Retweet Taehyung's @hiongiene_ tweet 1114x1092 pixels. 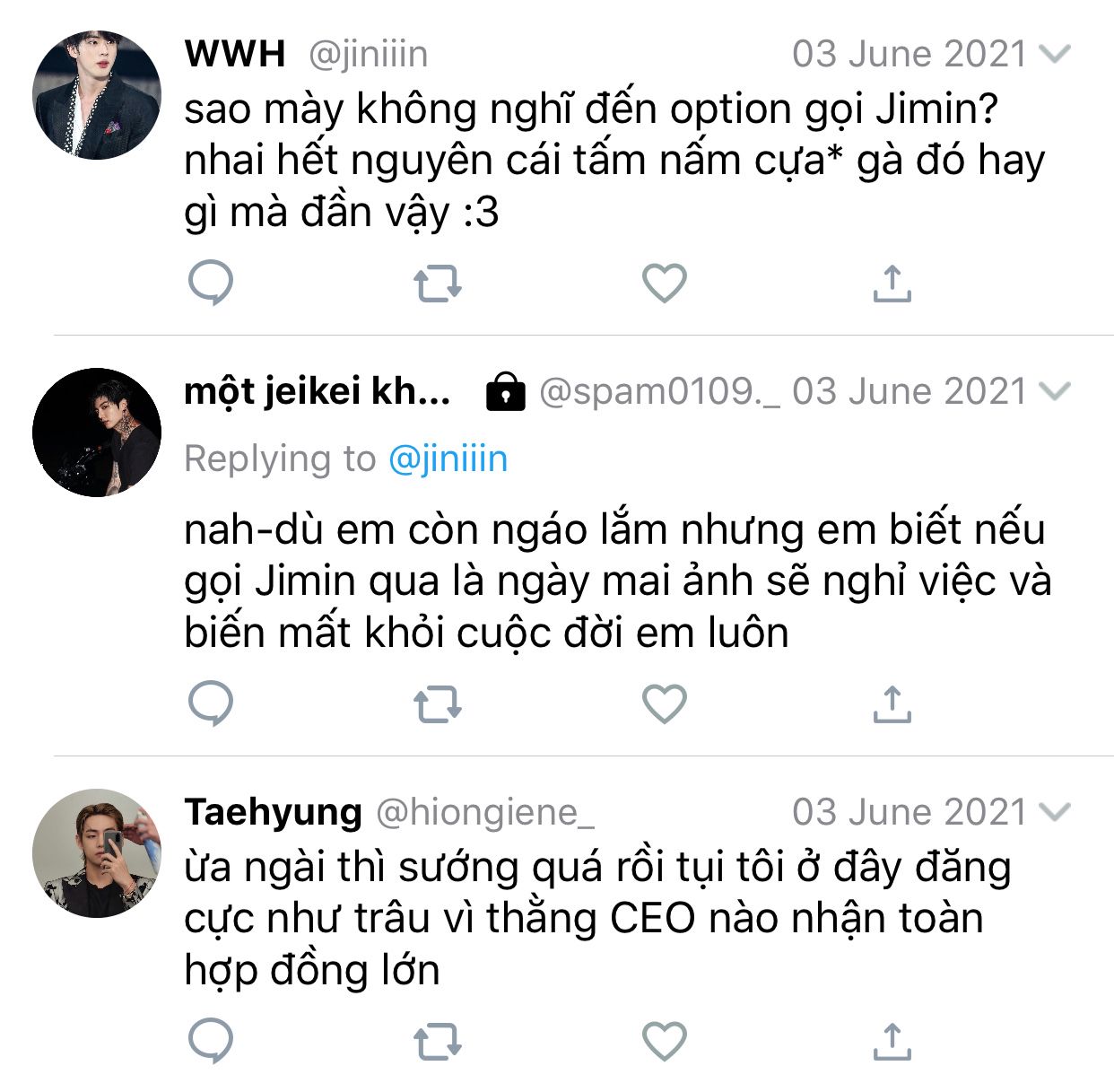(x=438, y=1041)
